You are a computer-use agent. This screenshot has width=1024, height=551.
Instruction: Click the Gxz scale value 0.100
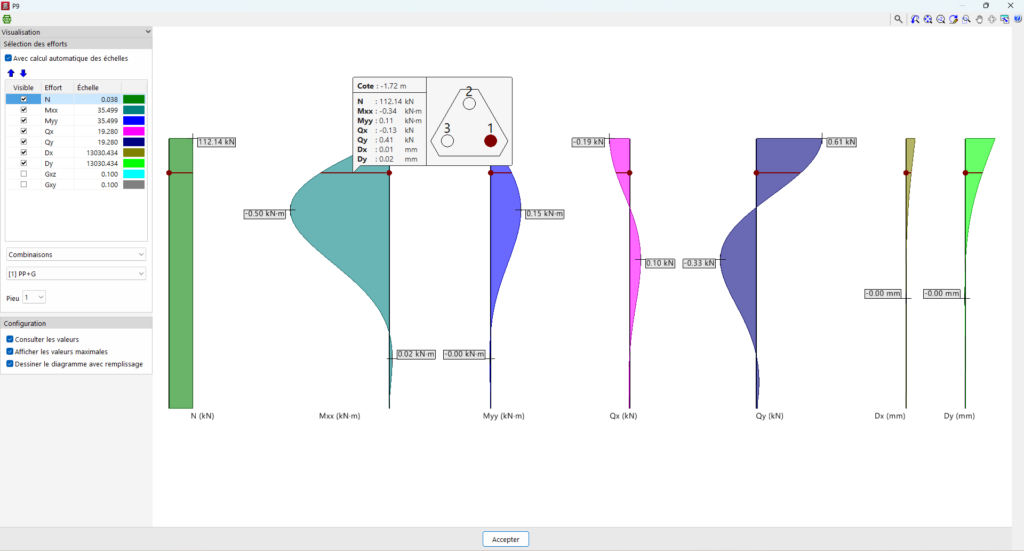pos(109,174)
